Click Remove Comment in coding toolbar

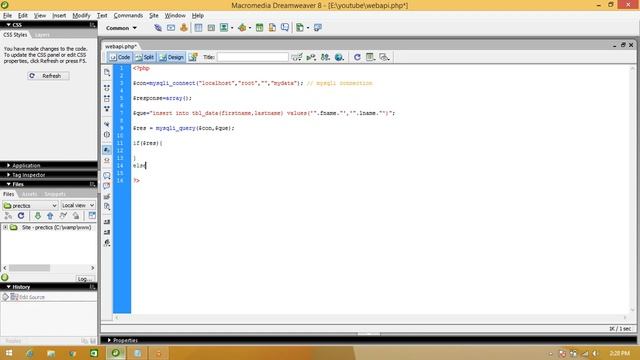pos(107,187)
